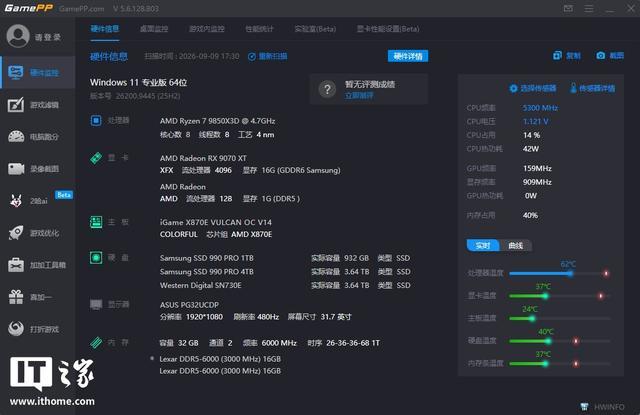The image size is (640, 415).
Task: Open the toolbox briefcase icon
Action: coord(16,265)
